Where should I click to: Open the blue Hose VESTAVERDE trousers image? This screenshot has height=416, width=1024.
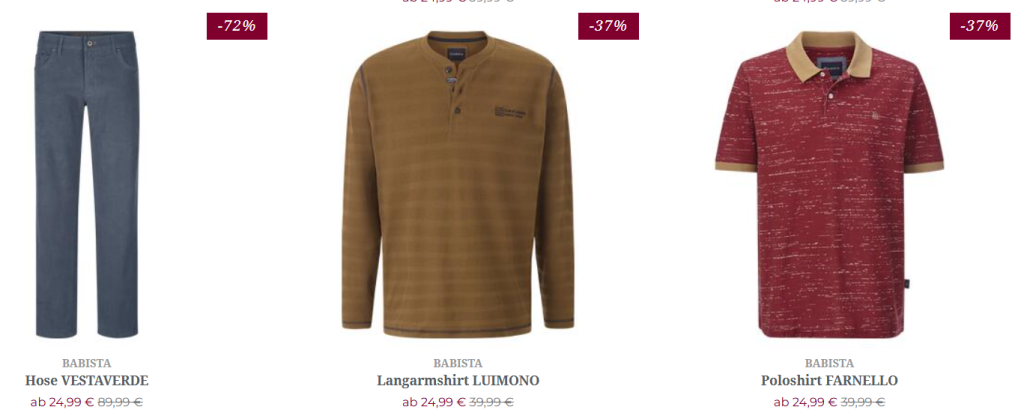pos(86,184)
